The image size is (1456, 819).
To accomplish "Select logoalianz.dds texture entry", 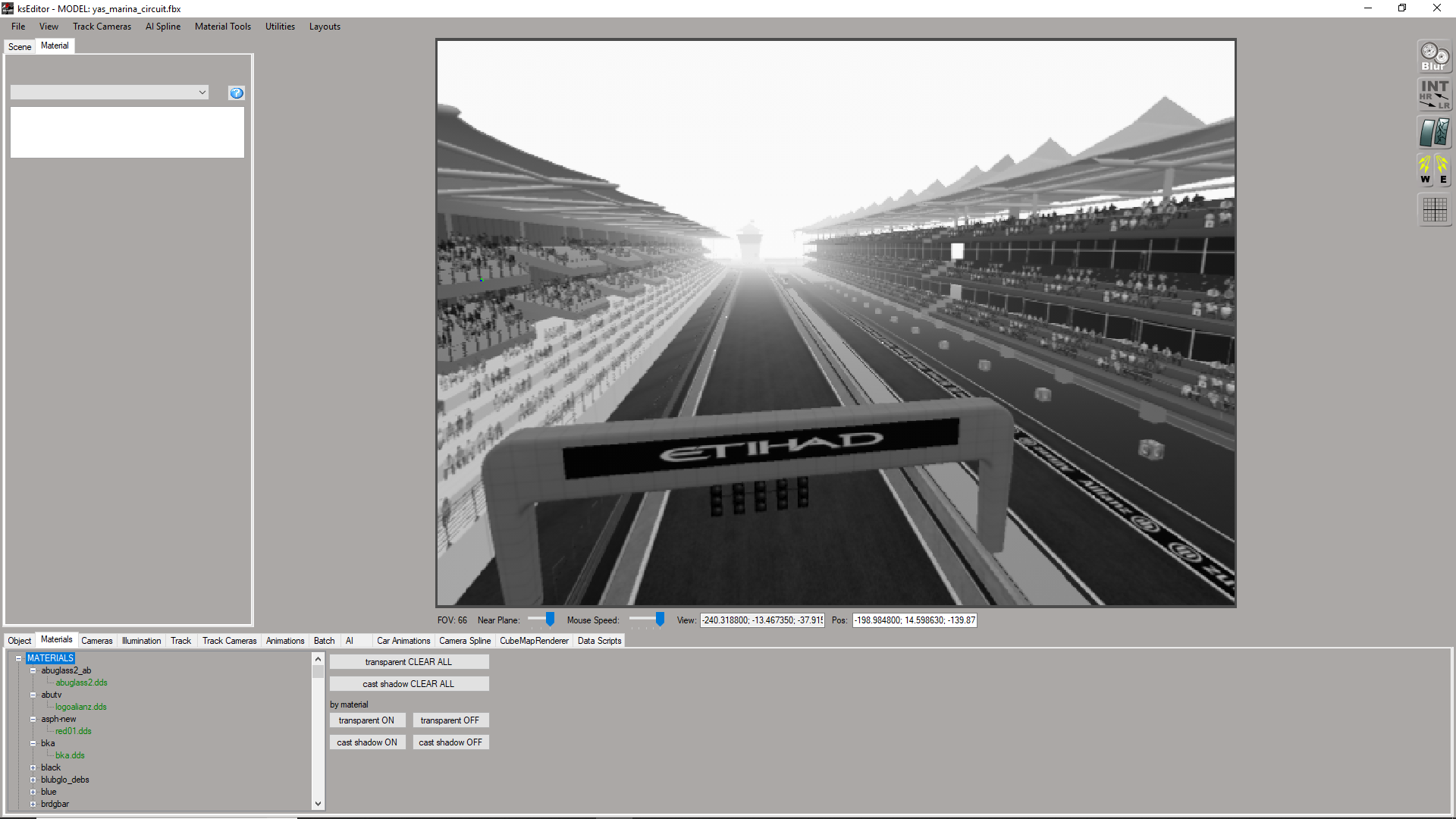I will click(x=80, y=707).
